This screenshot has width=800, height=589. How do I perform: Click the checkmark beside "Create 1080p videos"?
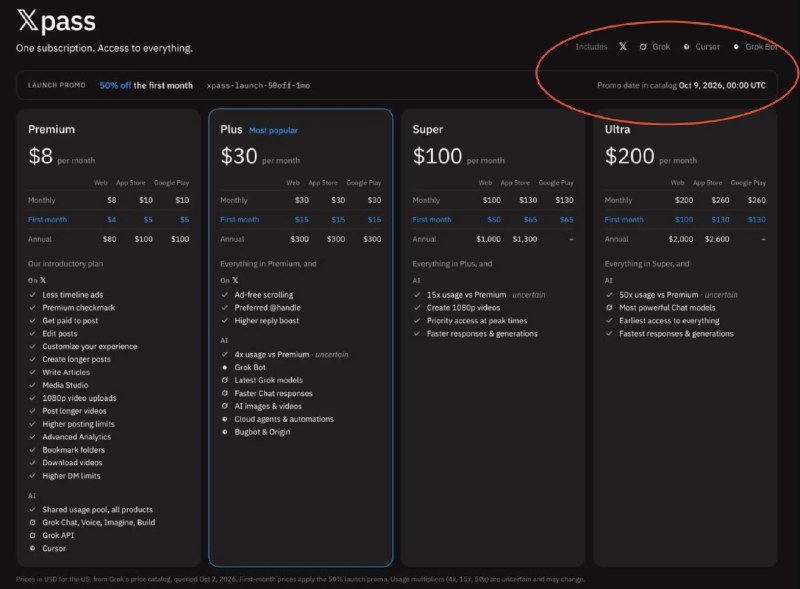417,308
